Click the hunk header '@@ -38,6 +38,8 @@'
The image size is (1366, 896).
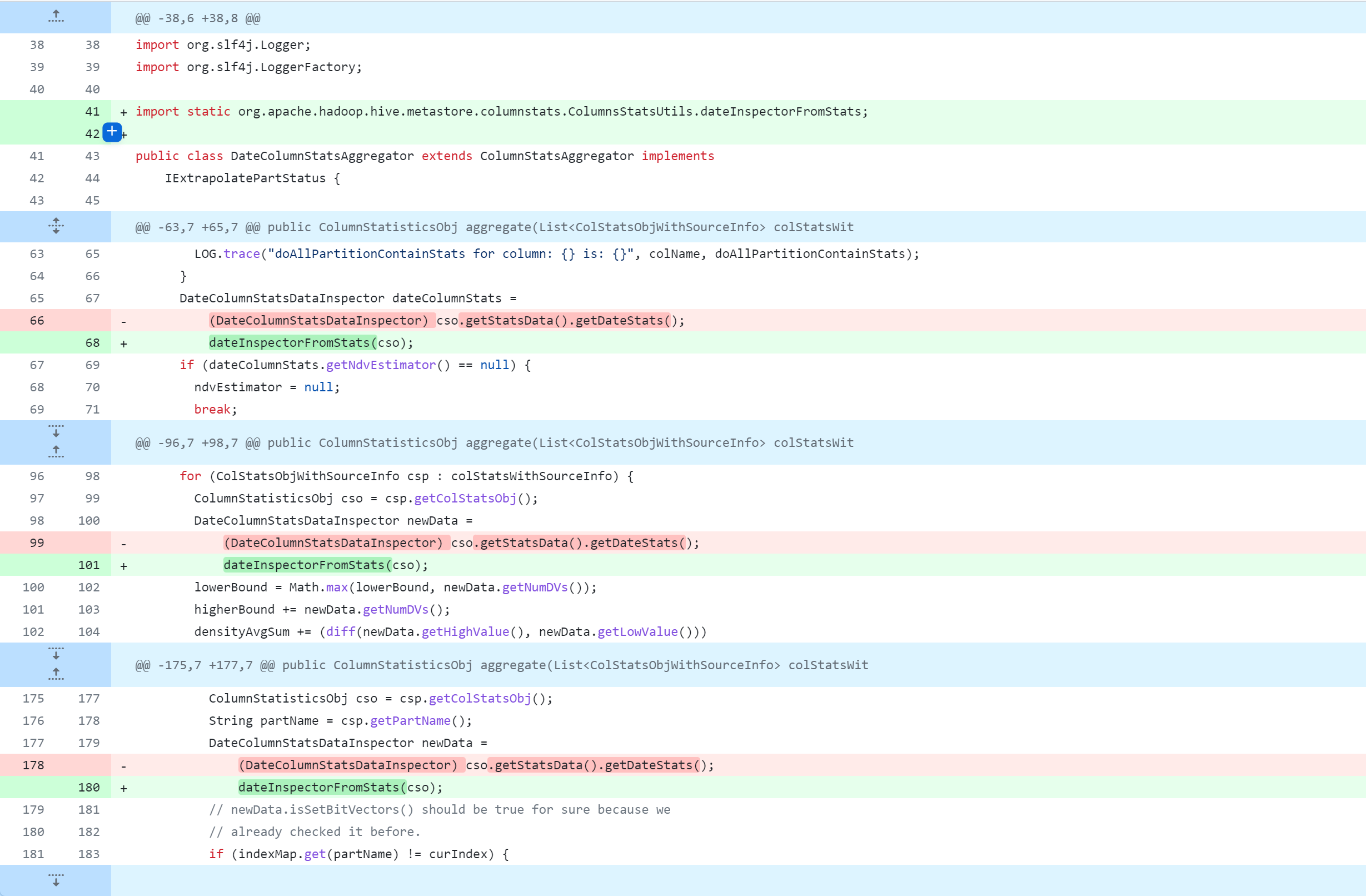point(197,18)
